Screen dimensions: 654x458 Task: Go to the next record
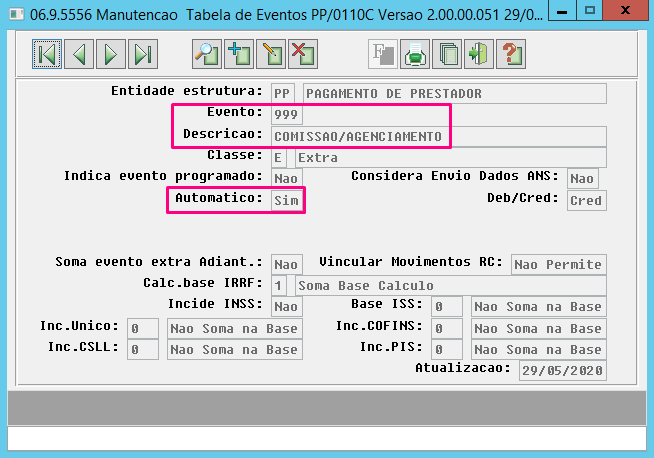(x=111, y=54)
